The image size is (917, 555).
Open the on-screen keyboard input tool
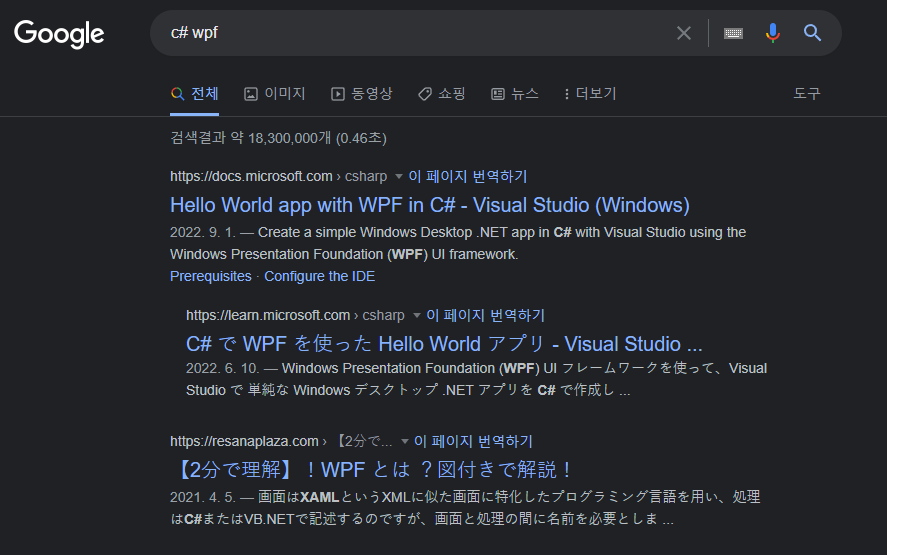point(733,33)
